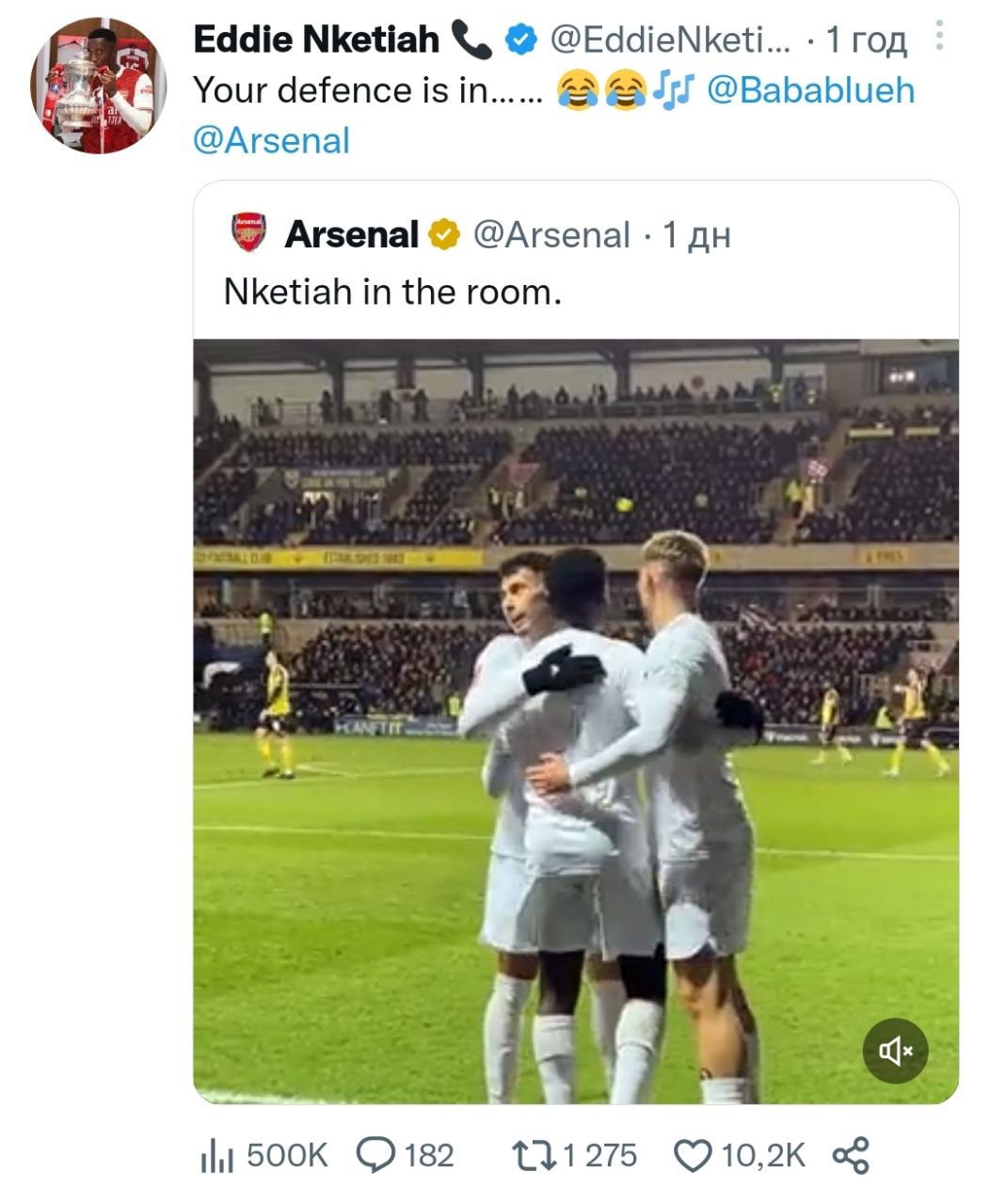Open the @Arsenal mention in tweet text
Screen dimensions: 990x1204
pos(271,141)
